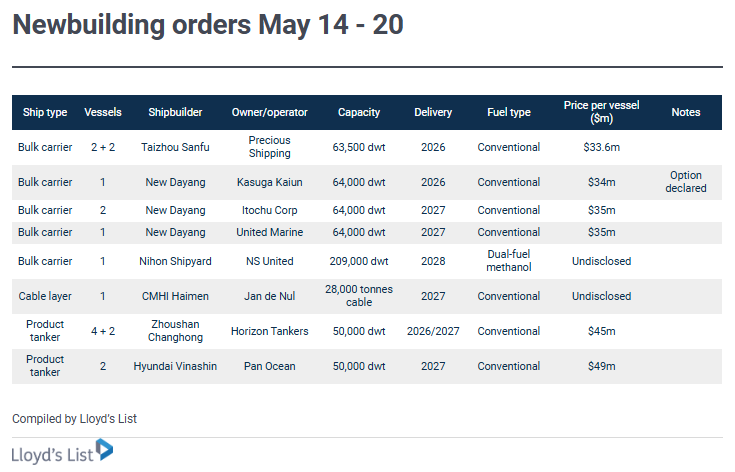Select the Notes column header
Image resolution: width=735 pixels, height=472 pixels.
(x=686, y=113)
